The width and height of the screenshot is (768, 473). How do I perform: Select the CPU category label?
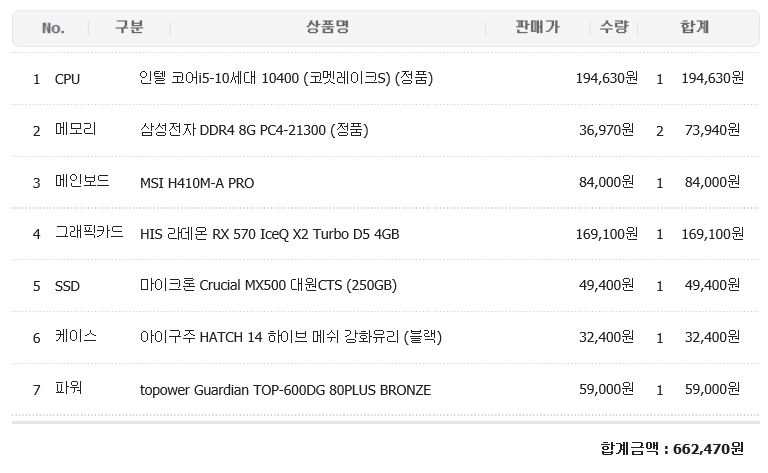pos(67,79)
